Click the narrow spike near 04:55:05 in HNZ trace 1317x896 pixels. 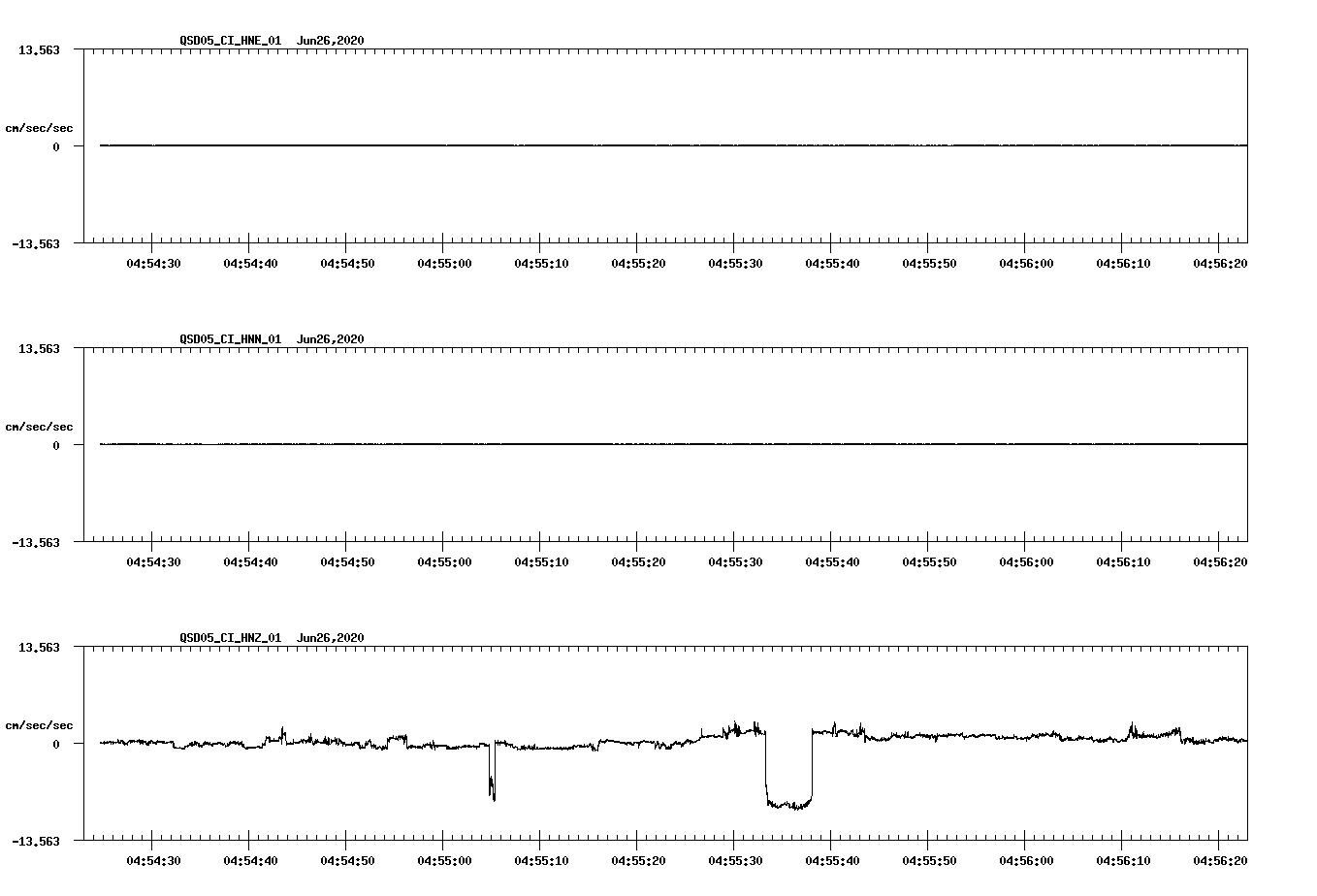[x=492, y=772]
